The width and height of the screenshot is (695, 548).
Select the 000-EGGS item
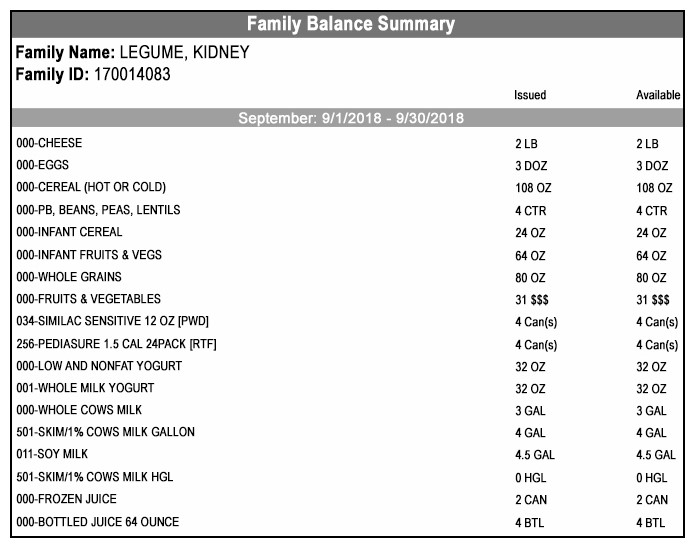click(x=42, y=165)
